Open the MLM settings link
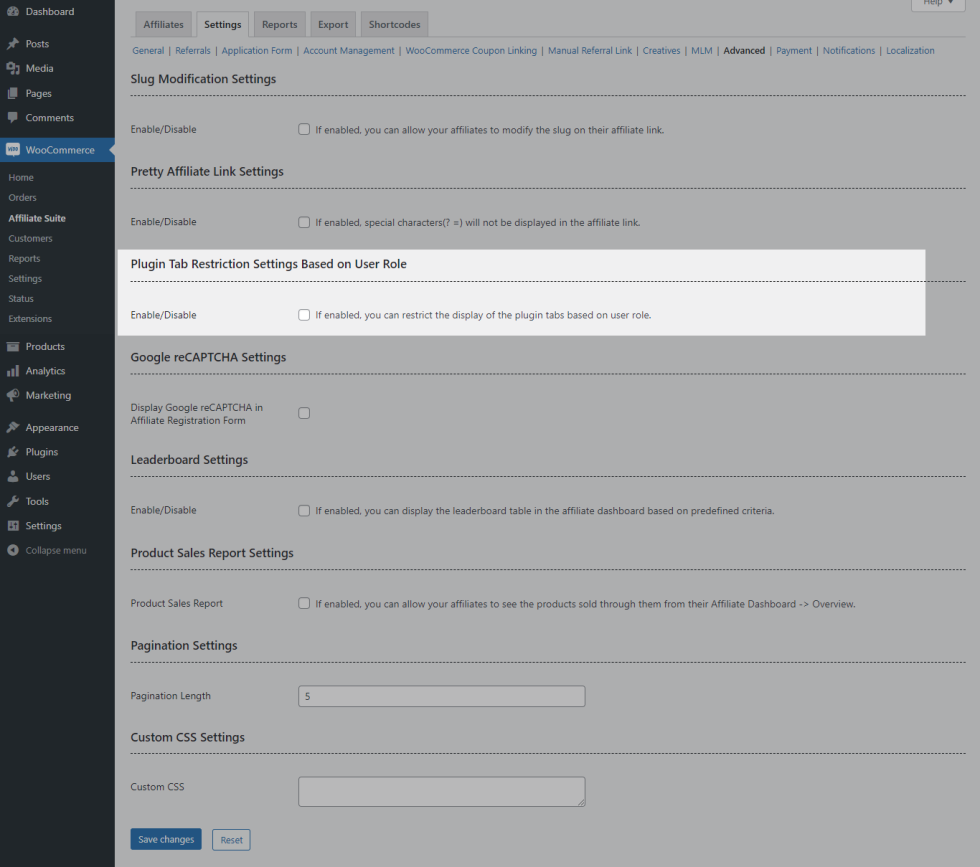This screenshot has width=980, height=867. 702,51
